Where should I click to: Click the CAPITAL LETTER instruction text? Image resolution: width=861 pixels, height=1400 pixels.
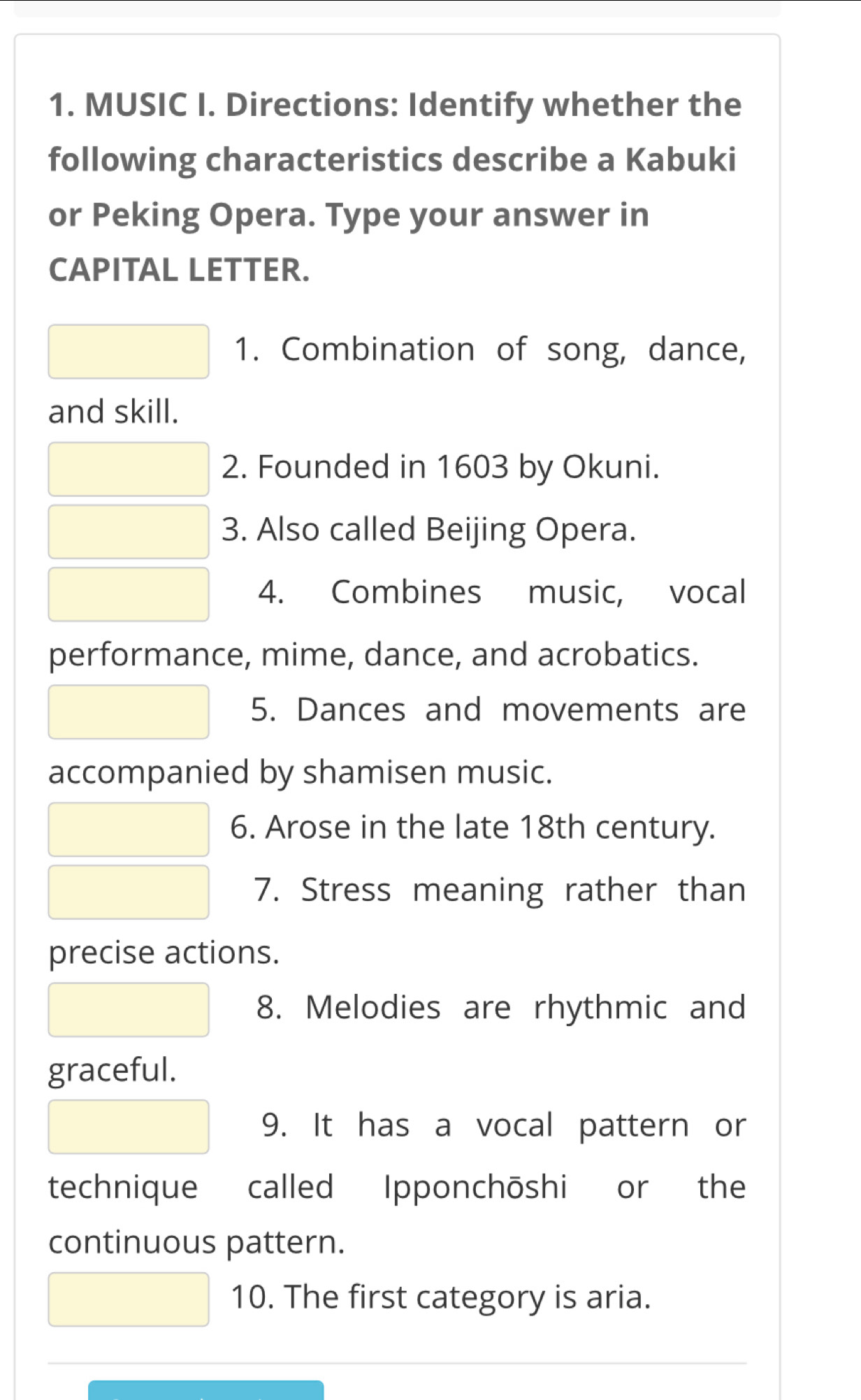[x=179, y=270]
